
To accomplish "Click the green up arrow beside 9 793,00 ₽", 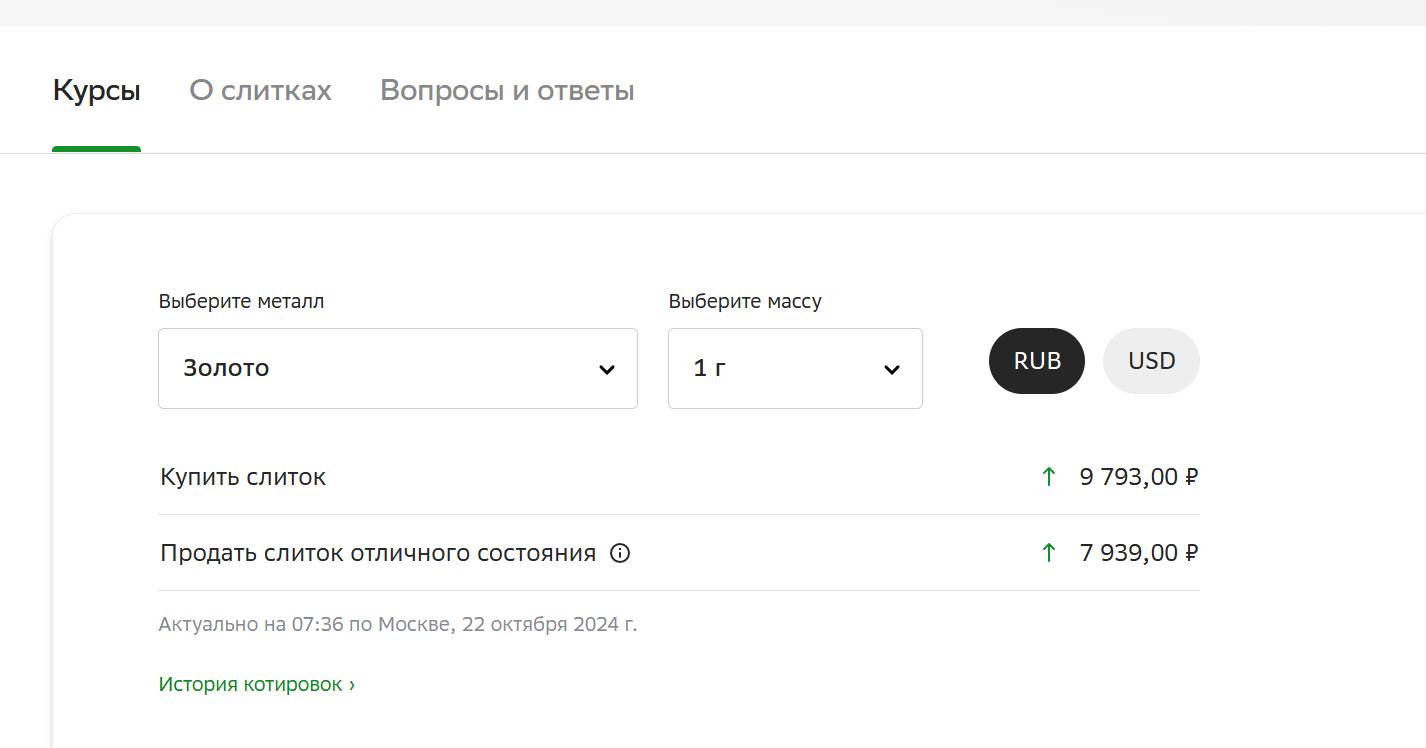I will (x=1048, y=477).
